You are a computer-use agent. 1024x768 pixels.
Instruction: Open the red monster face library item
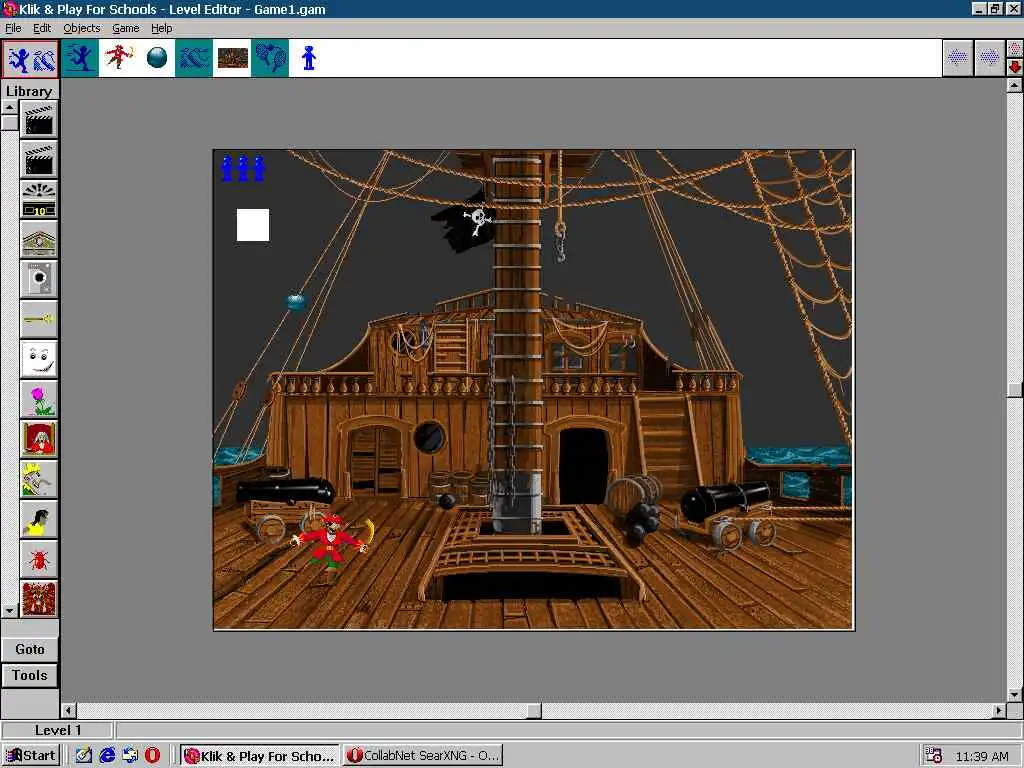(39, 598)
